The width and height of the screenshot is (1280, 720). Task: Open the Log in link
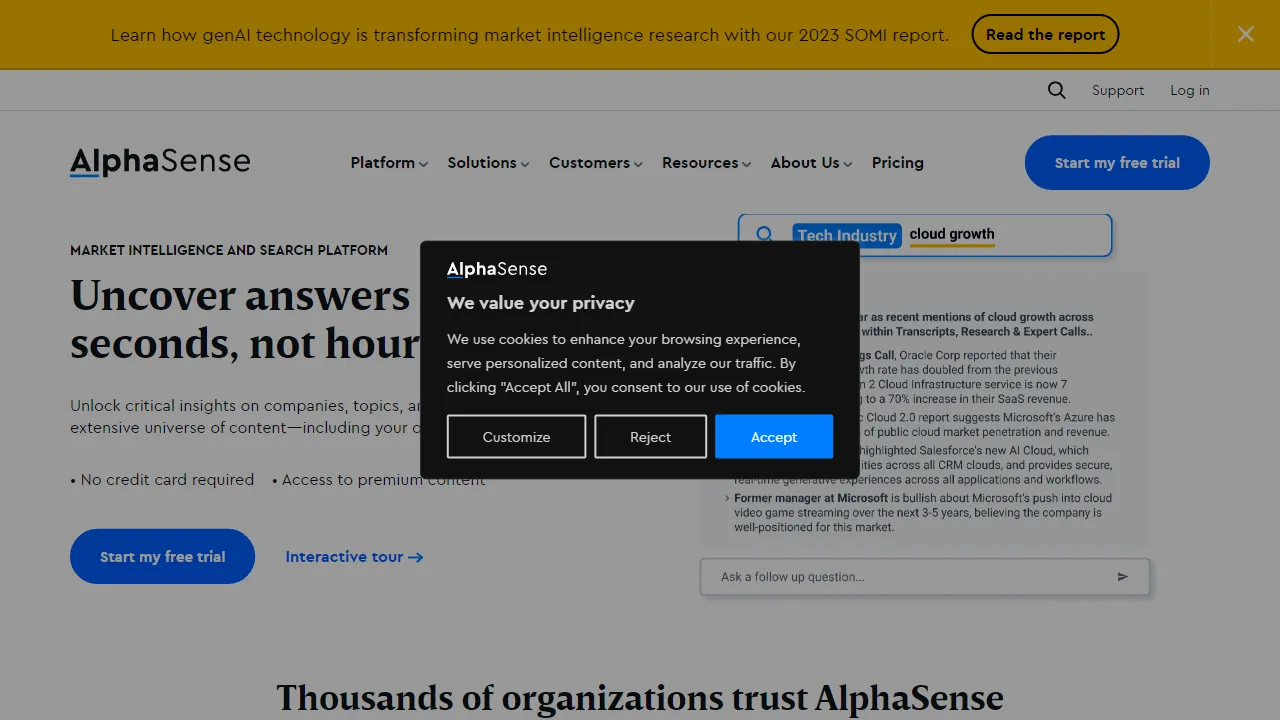coord(1190,90)
